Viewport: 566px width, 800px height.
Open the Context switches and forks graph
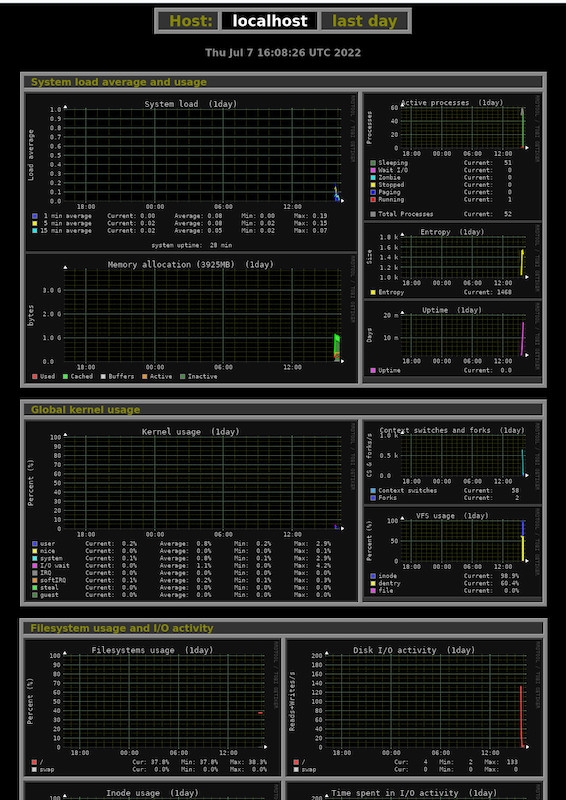tap(453, 462)
